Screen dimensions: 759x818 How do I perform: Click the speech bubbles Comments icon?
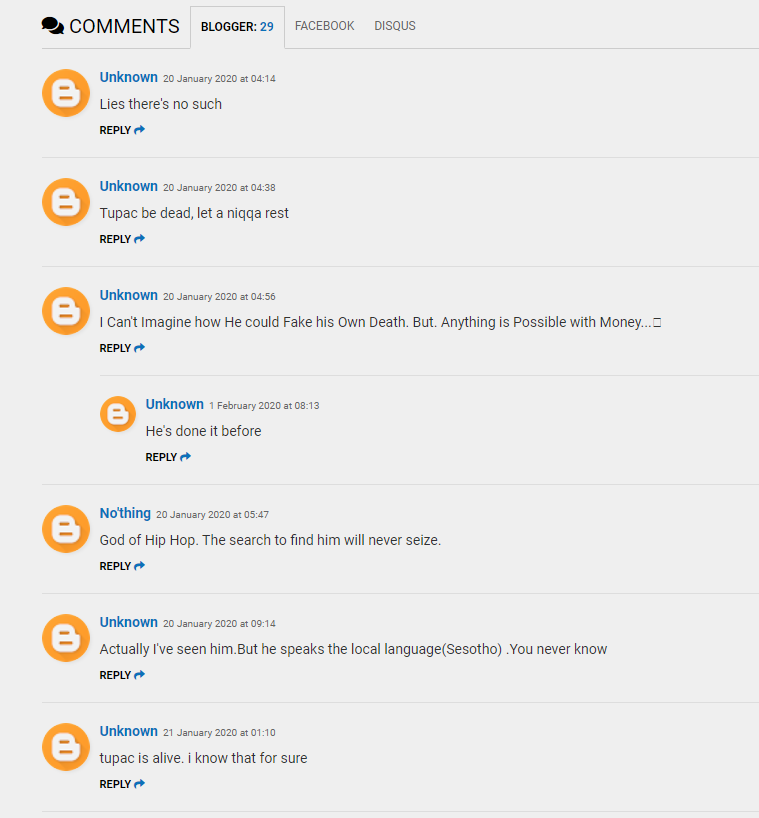point(53,26)
